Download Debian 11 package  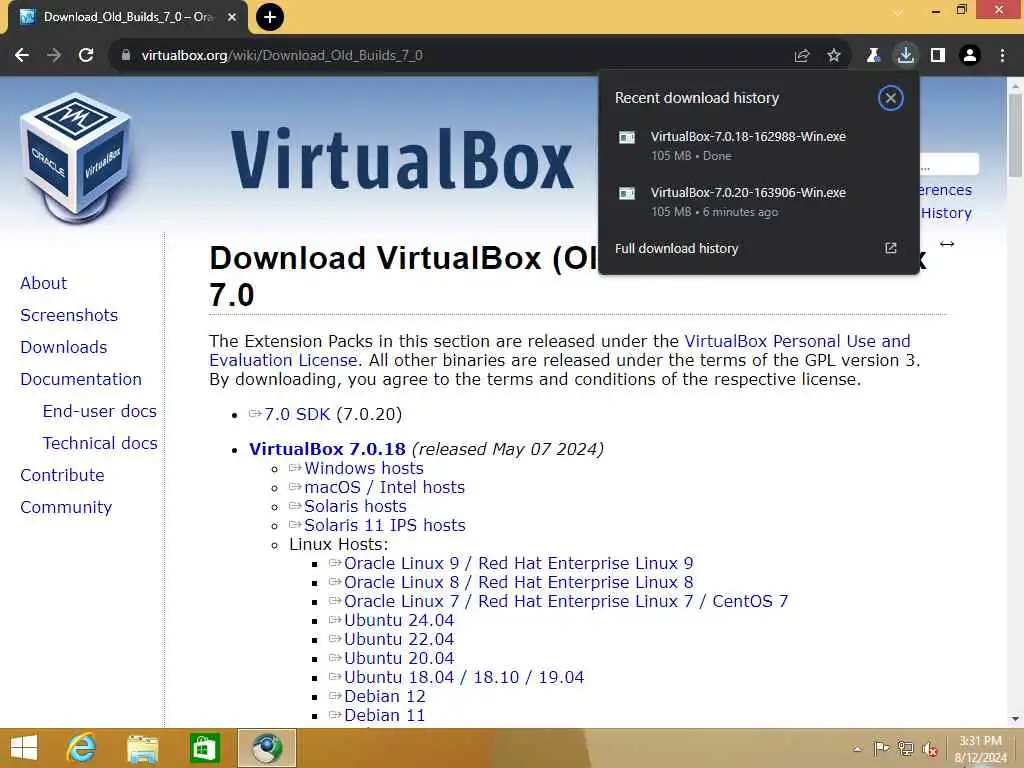point(385,715)
